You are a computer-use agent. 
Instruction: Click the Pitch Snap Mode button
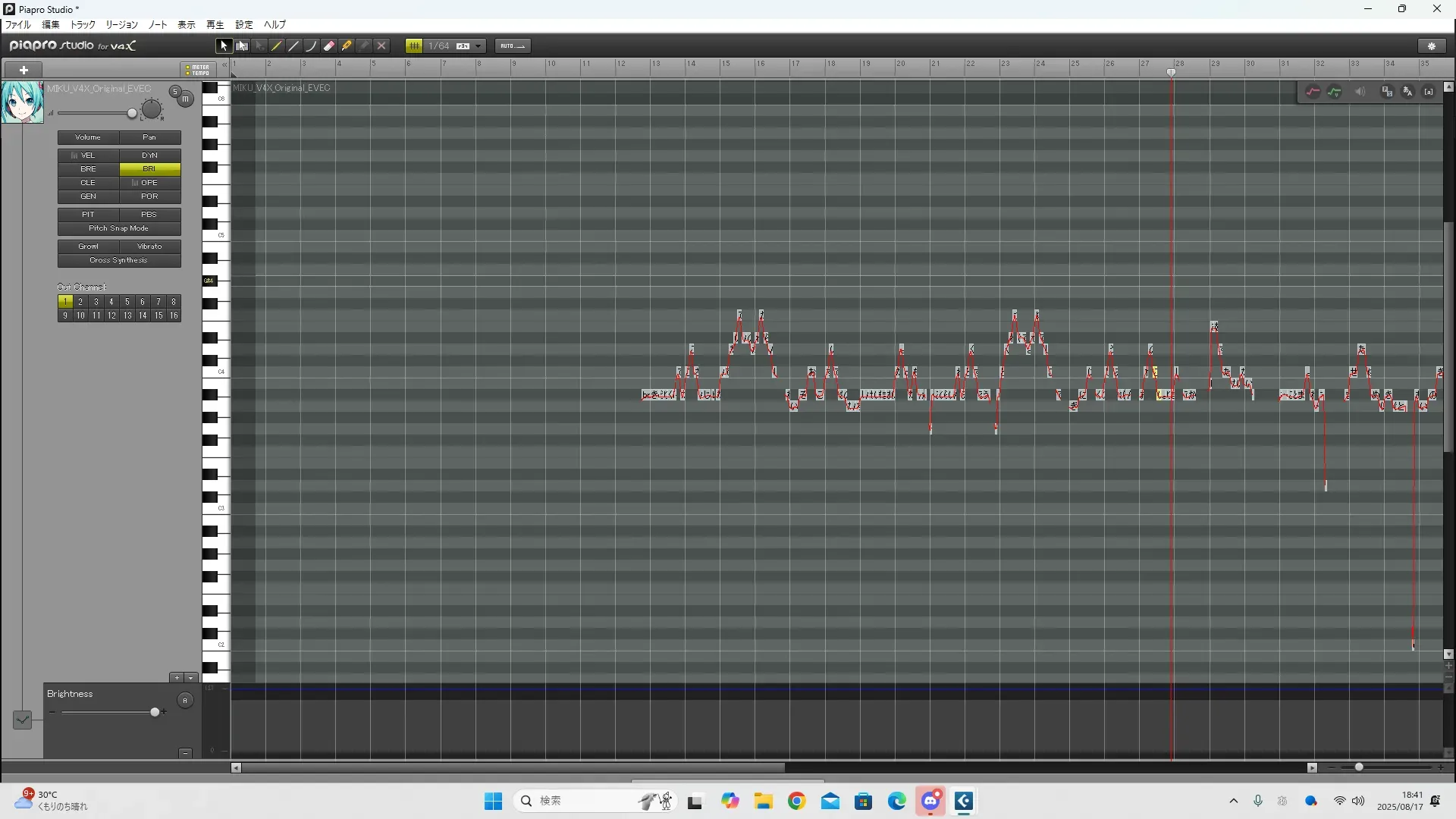coord(119,228)
